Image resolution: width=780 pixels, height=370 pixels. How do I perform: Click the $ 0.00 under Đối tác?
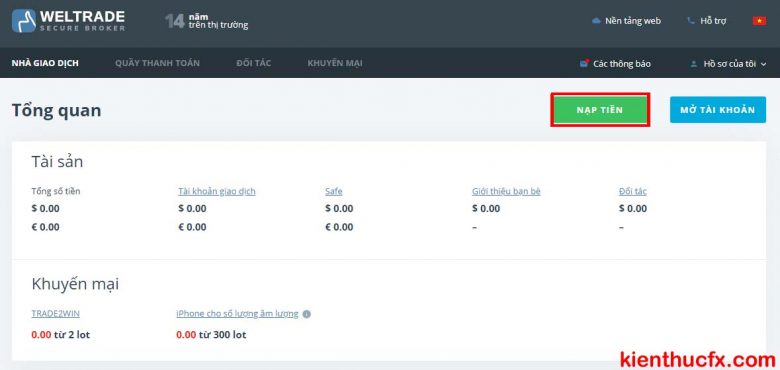(x=633, y=208)
